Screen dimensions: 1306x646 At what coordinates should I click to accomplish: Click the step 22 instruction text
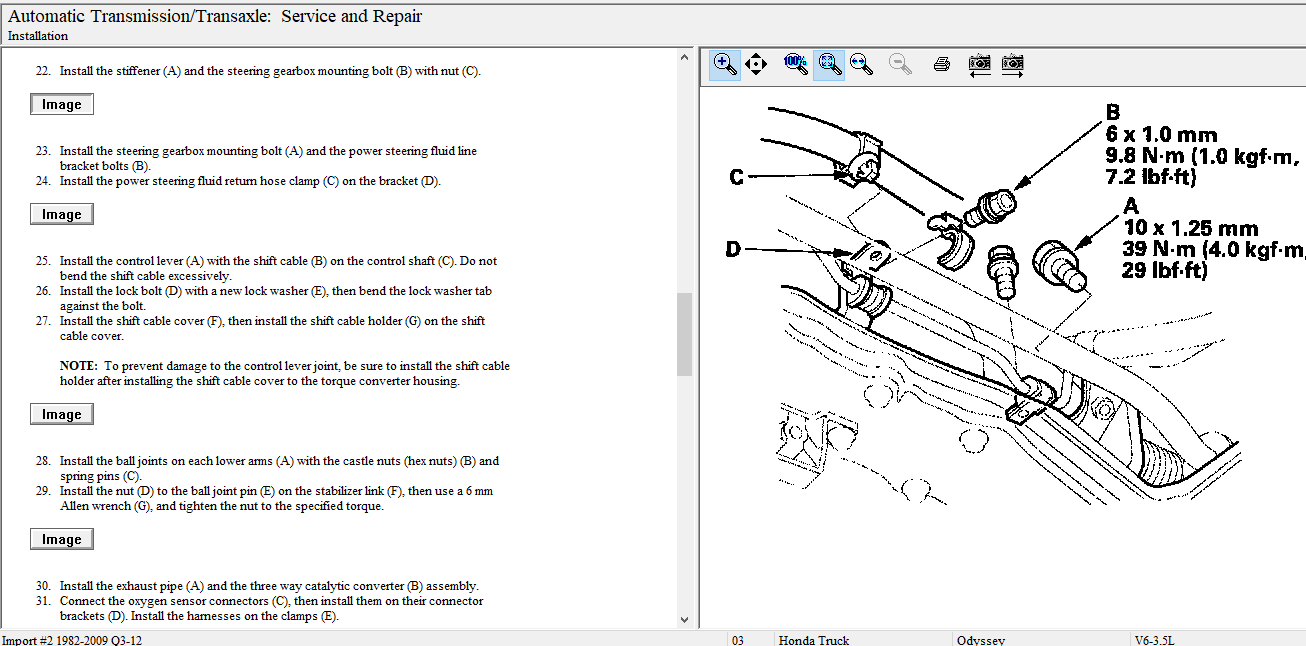pyautogui.click(x=270, y=71)
